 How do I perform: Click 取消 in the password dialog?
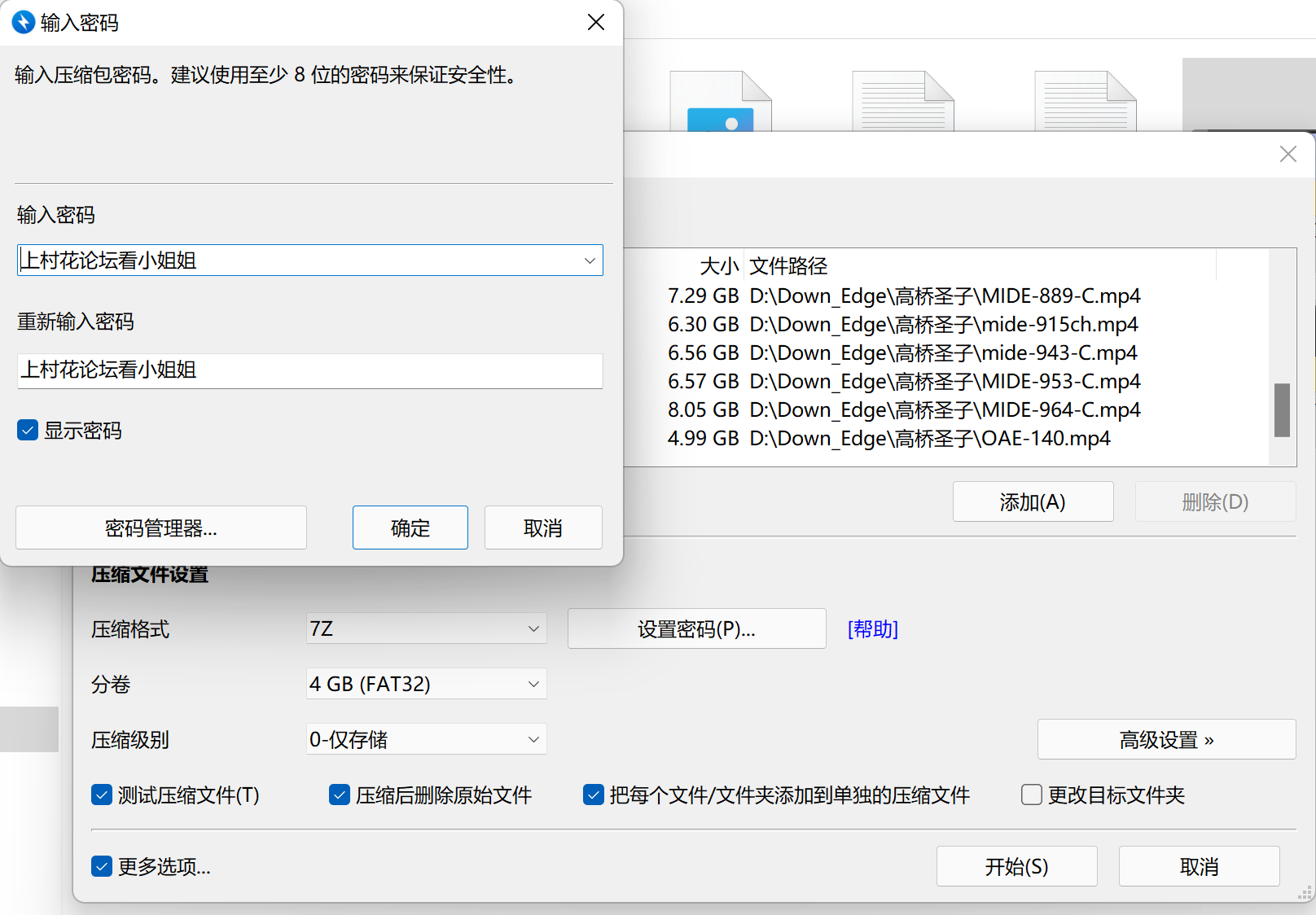pos(543,528)
